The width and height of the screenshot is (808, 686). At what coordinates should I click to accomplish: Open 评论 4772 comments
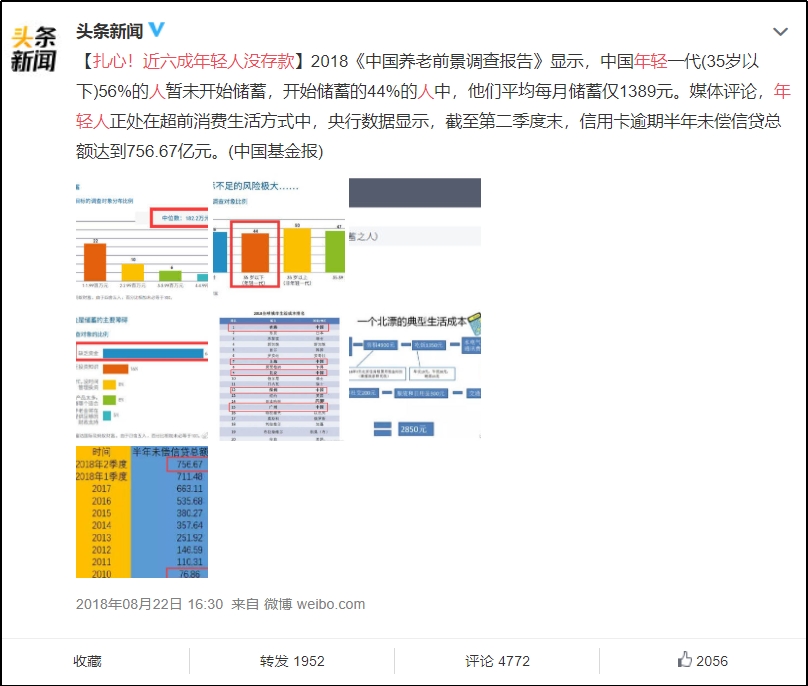(497, 661)
